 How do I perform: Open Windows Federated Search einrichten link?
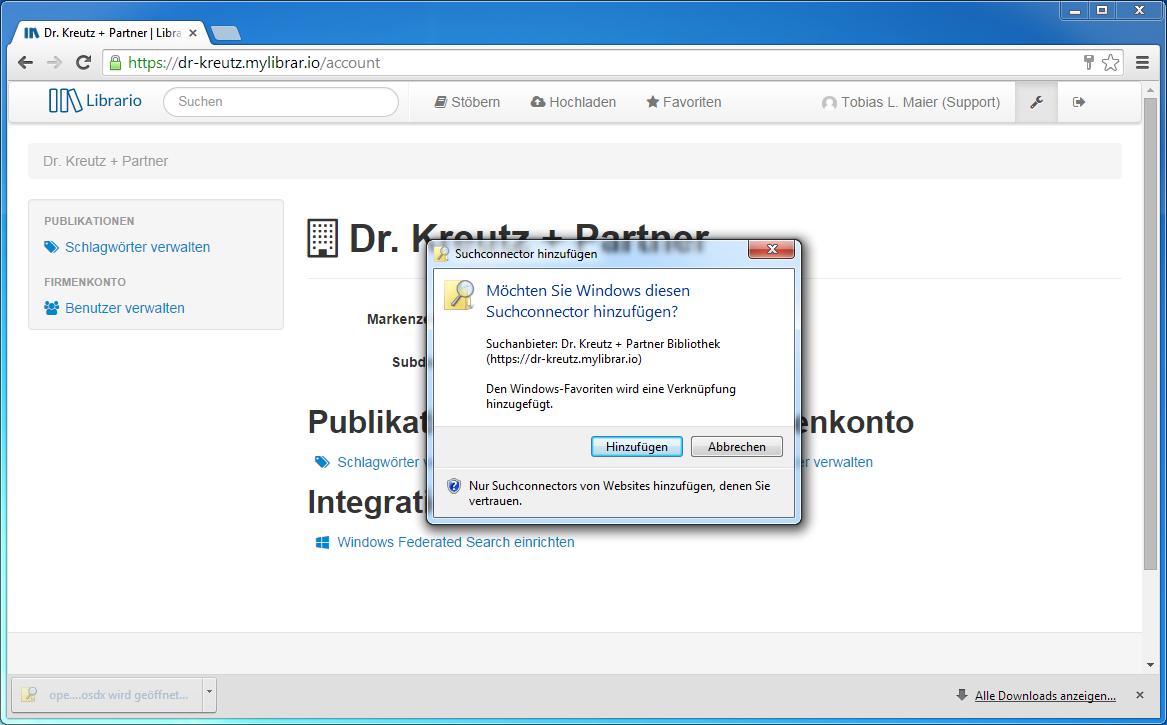pos(455,543)
